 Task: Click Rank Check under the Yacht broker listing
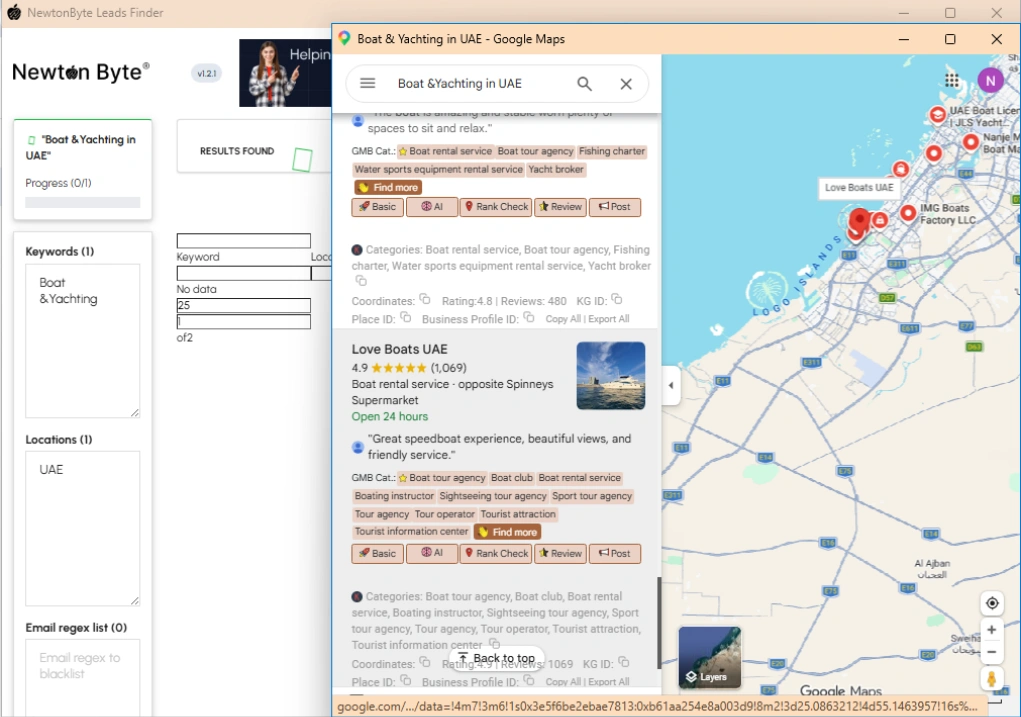pos(496,207)
